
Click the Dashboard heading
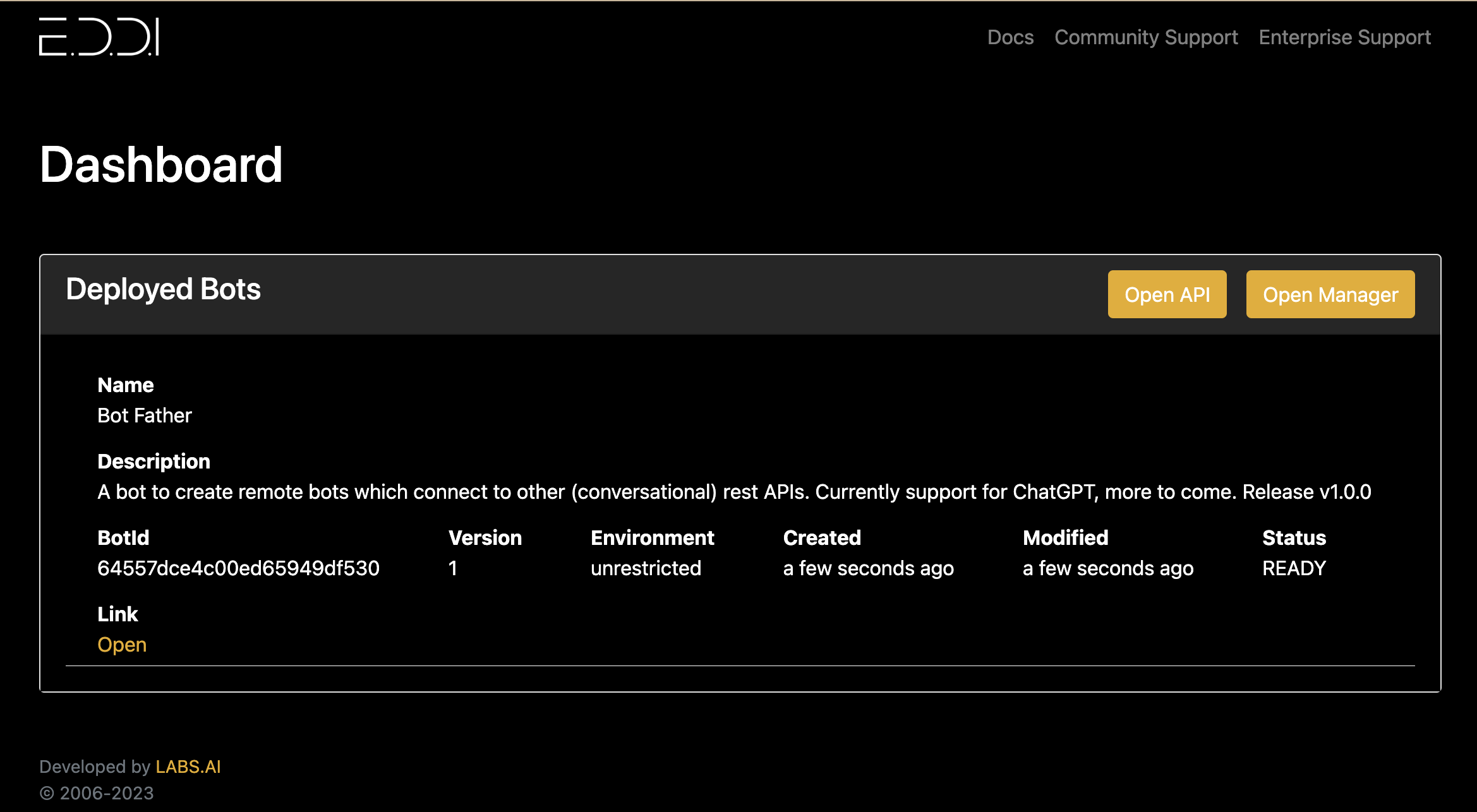point(161,165)
